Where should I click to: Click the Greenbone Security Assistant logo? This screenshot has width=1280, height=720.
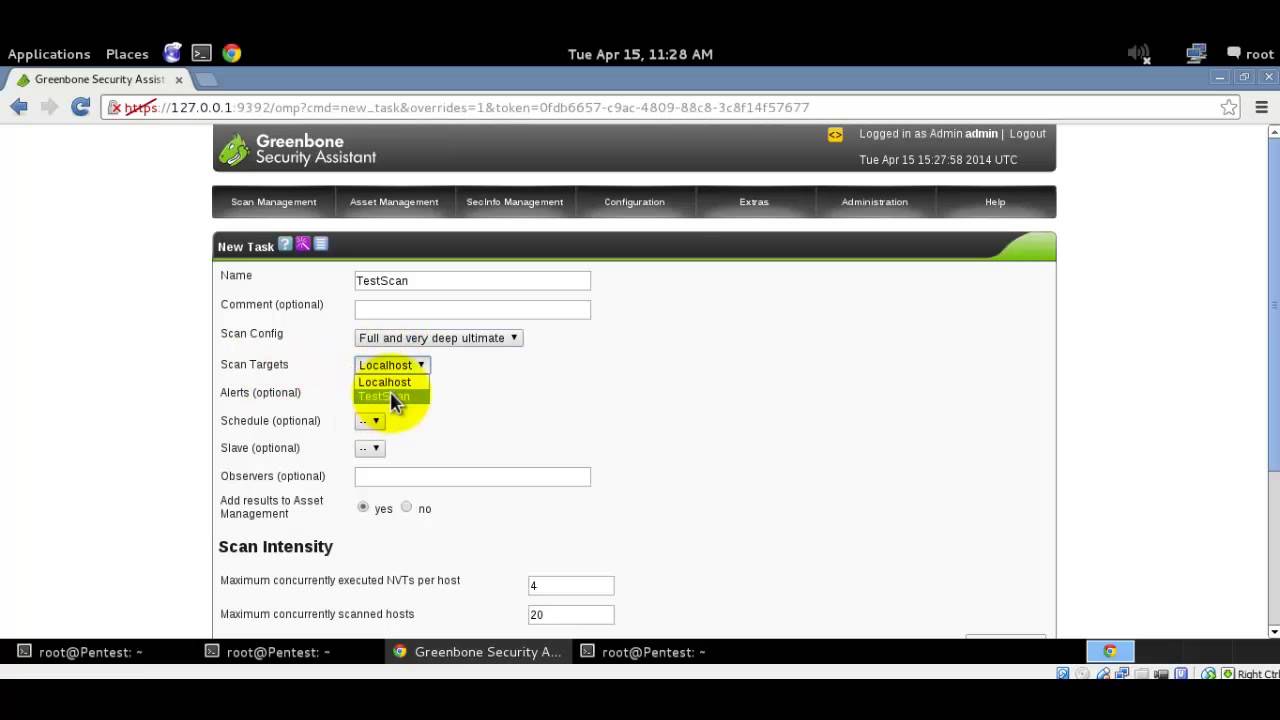297,149
